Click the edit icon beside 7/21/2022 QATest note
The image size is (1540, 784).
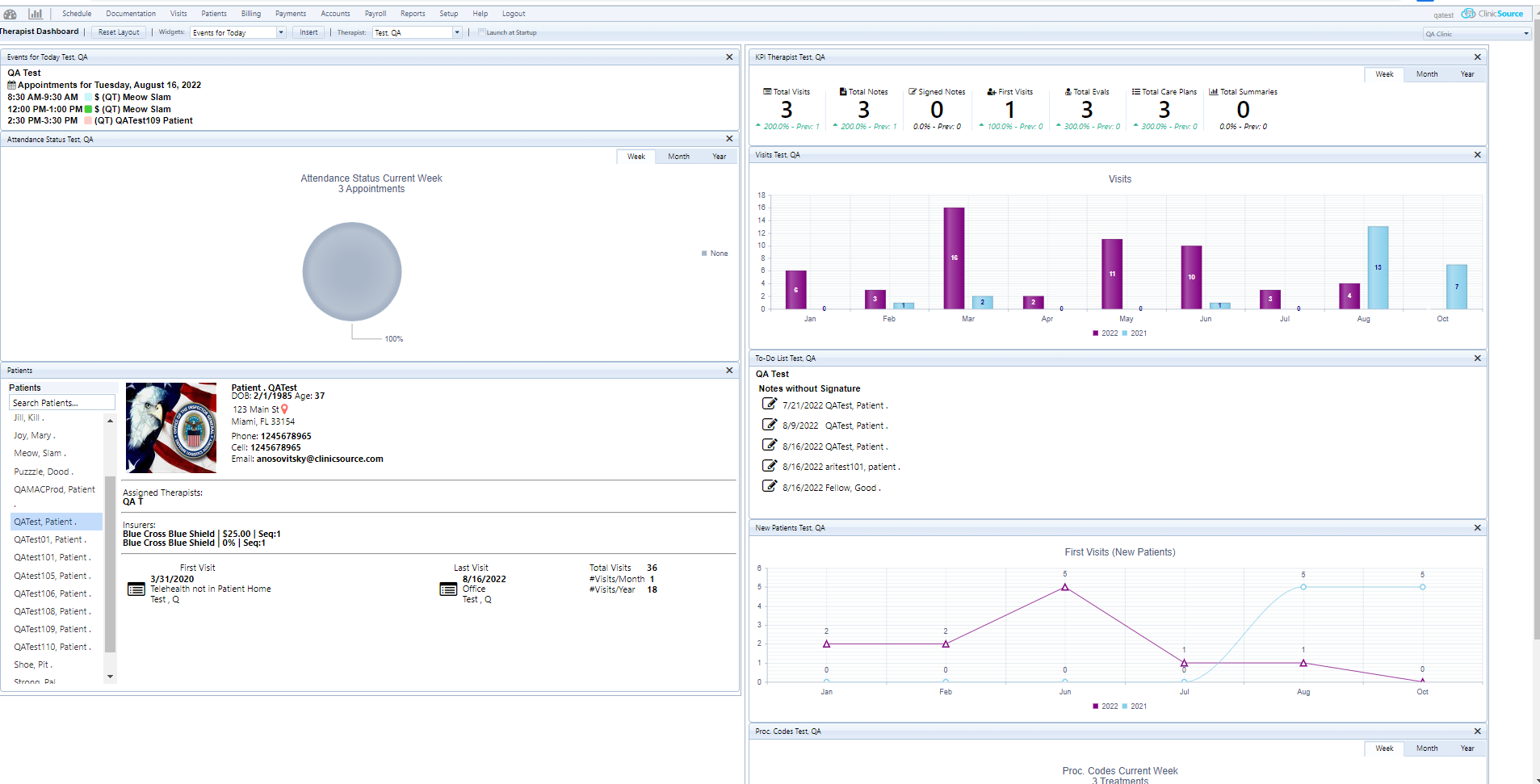(769, 404)
